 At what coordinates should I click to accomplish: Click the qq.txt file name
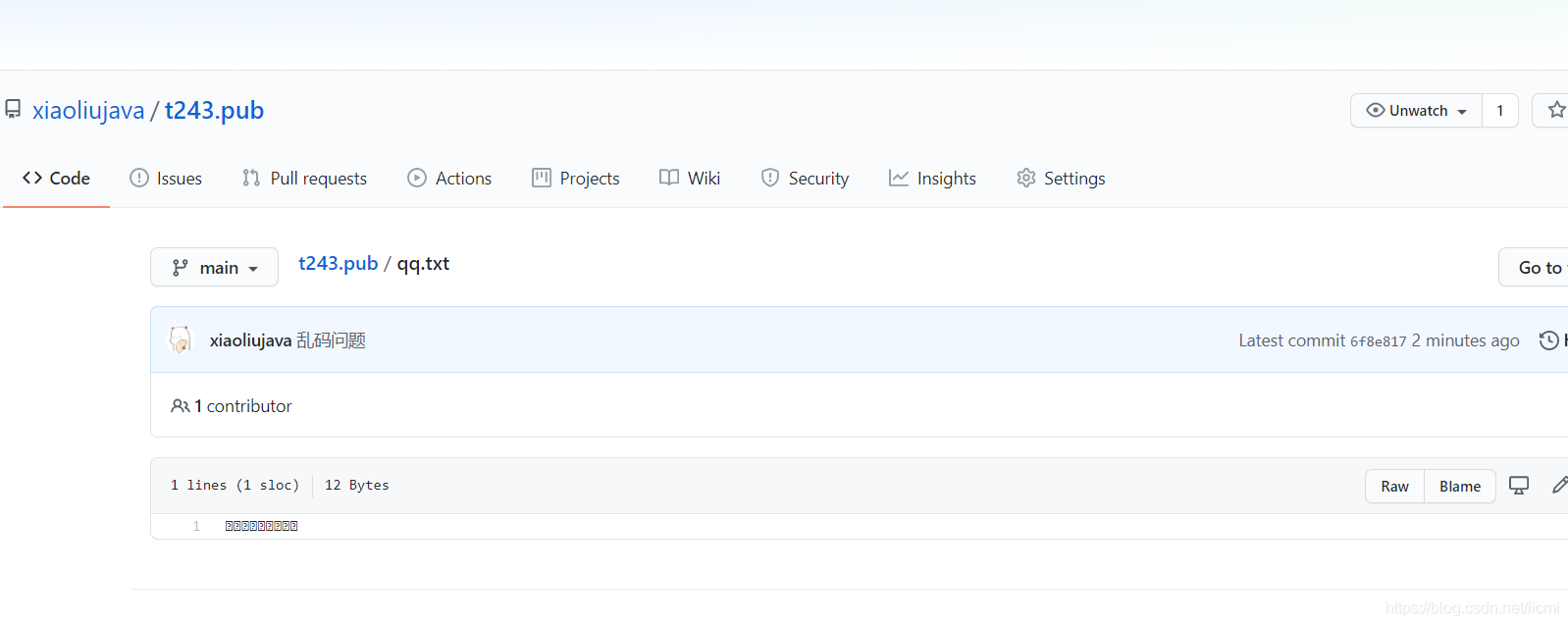click(423, 263)
